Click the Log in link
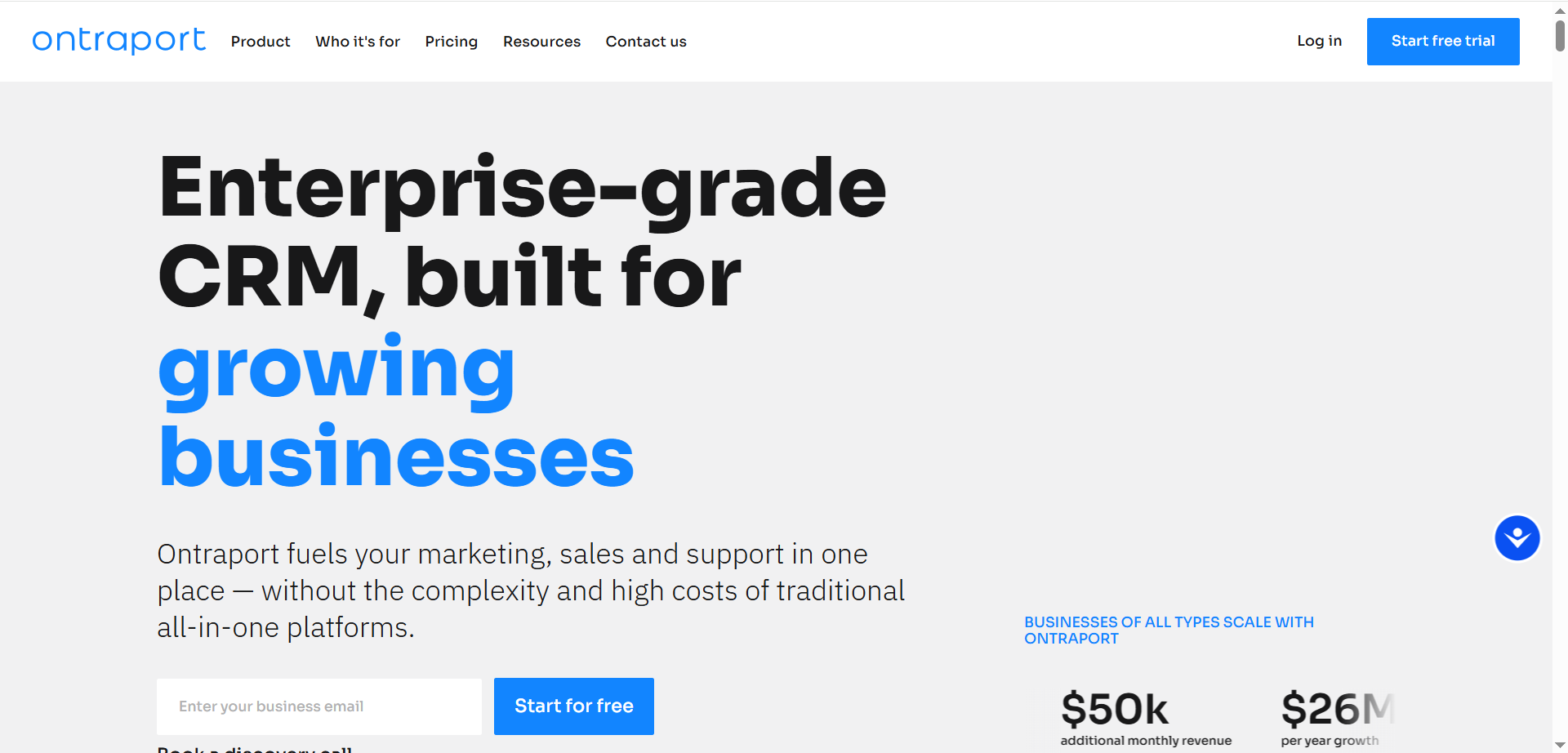 1319,41
